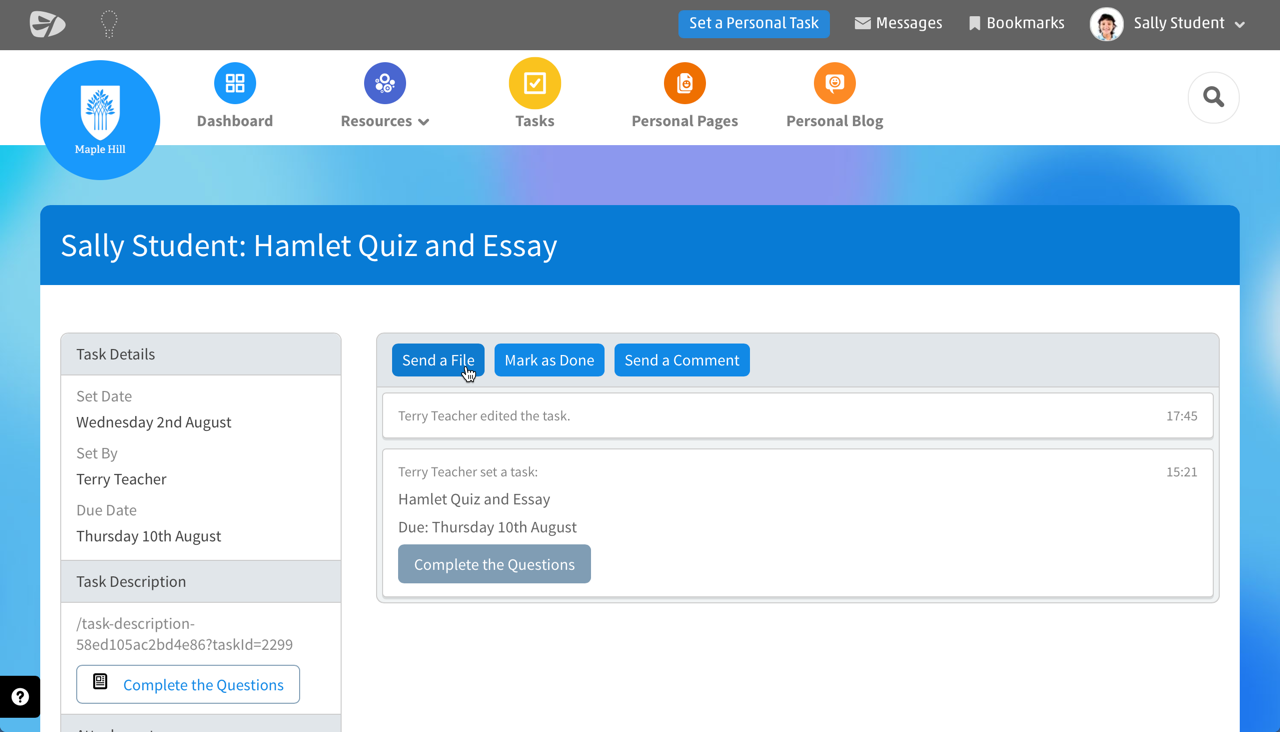Click Sally Student's profile avatar
Image resolution: width=1280 pixels, height=732 pixels.
1106,24
